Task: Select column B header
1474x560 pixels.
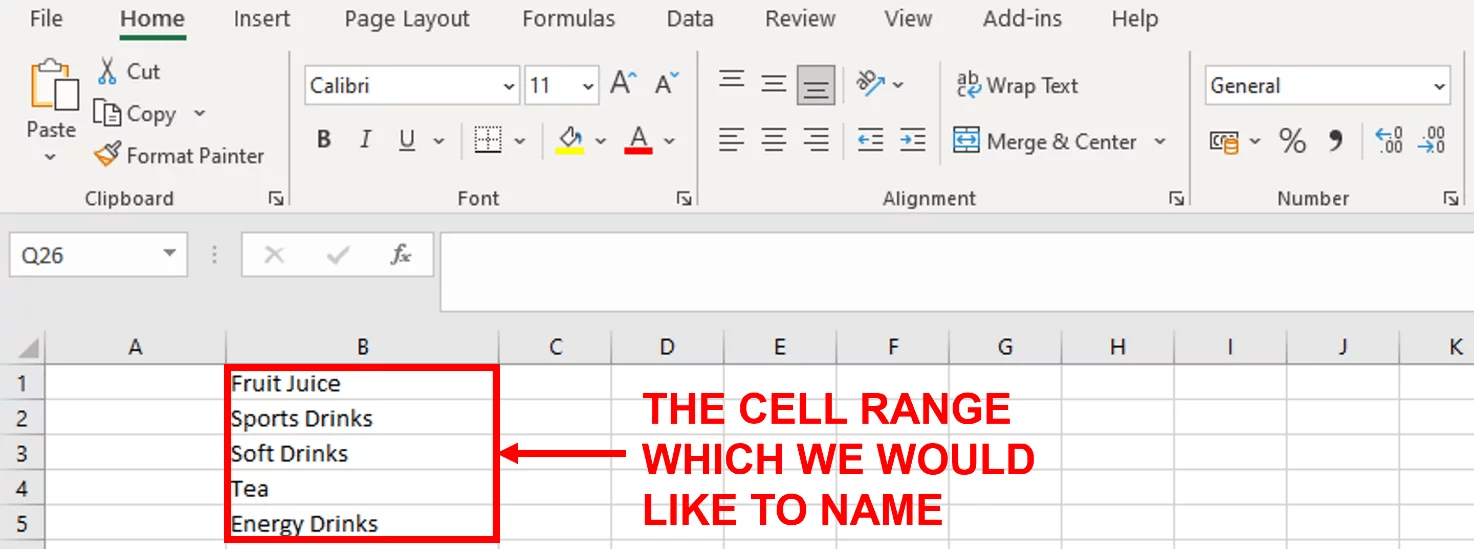Action: pos(363,348)
